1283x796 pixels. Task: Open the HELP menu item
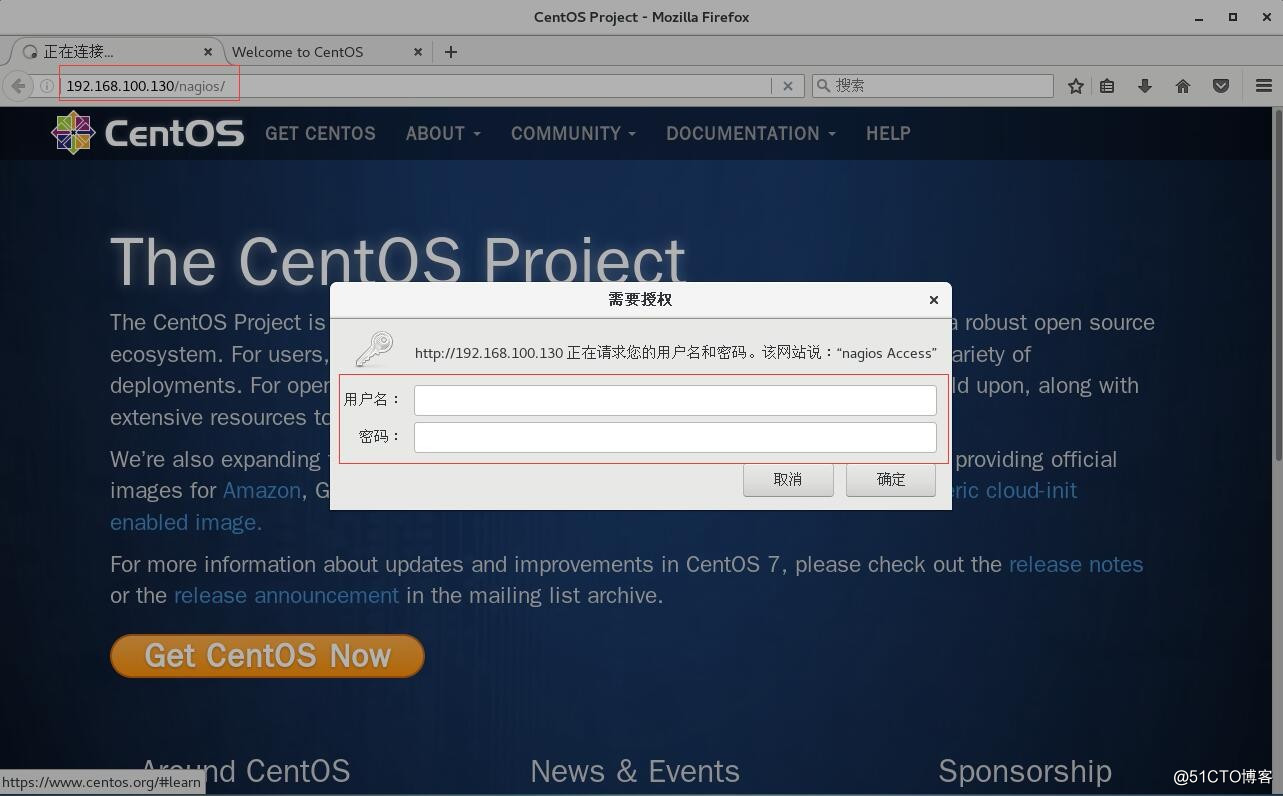pos(888,133)
